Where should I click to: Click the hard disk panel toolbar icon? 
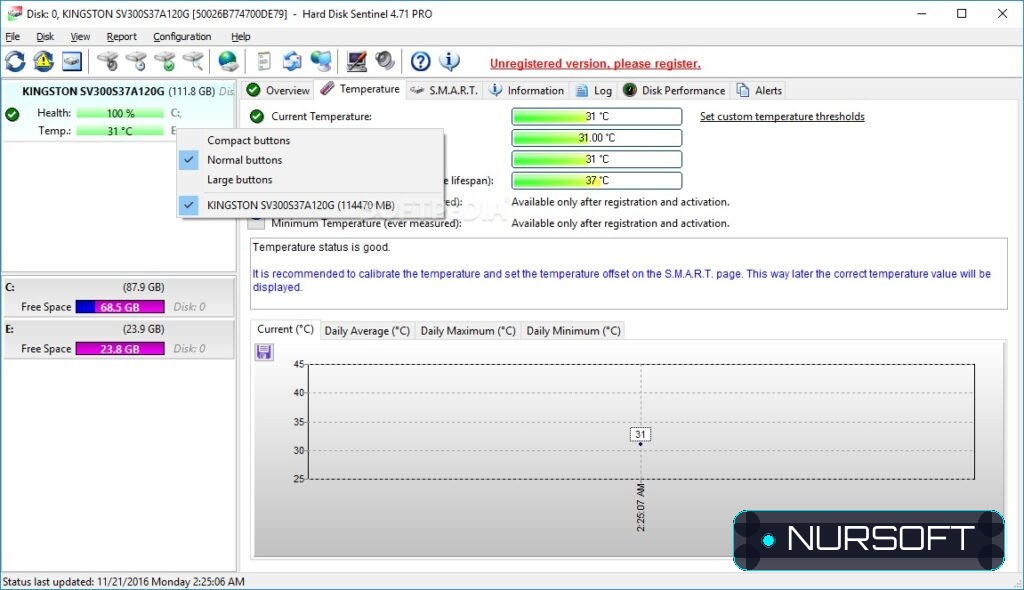[72, 62]
